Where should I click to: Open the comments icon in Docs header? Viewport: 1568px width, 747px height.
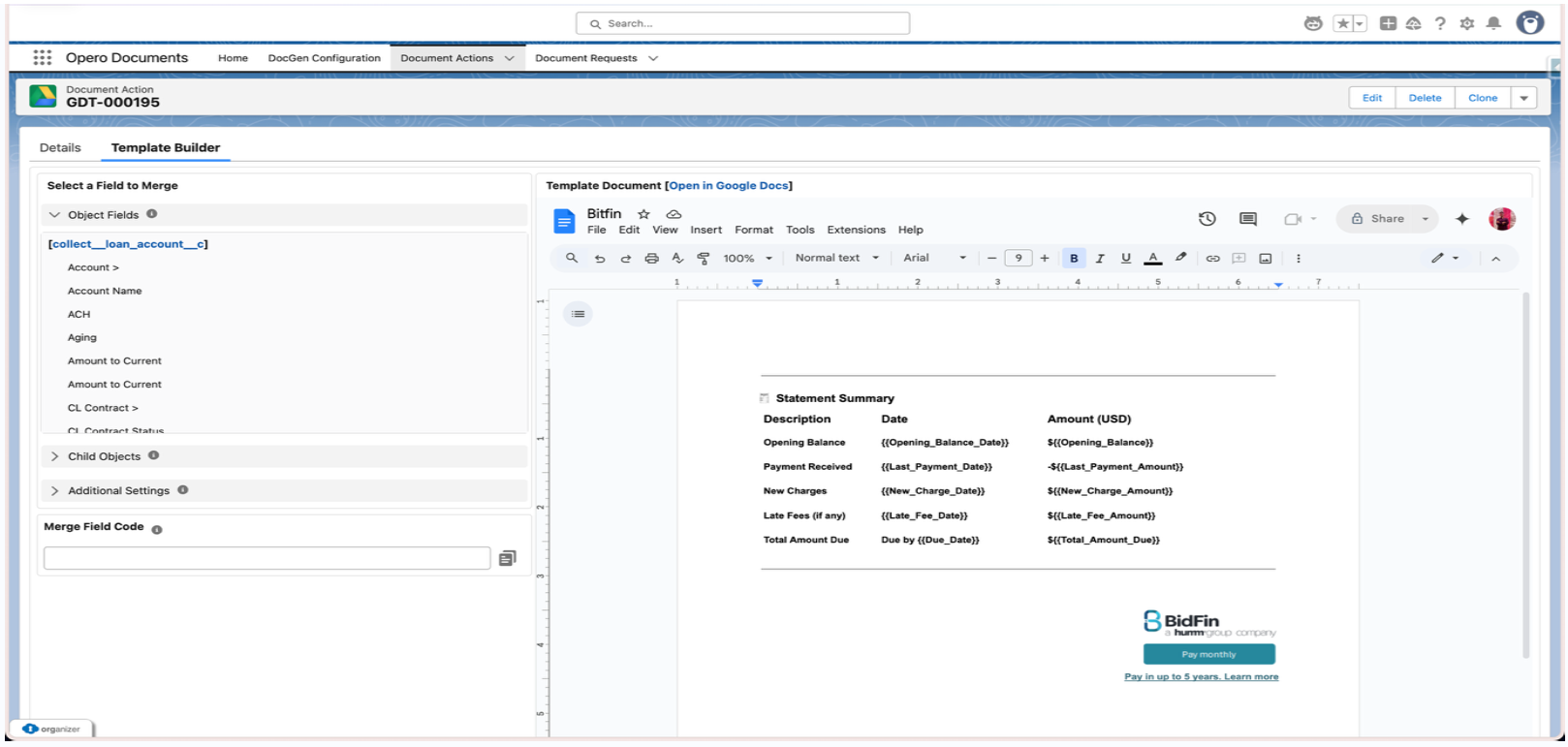1248,219
